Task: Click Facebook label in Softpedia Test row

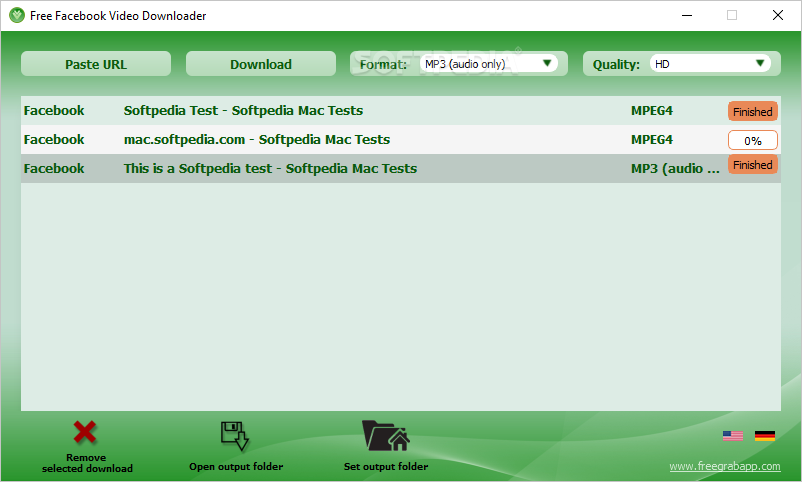Action: 54,111
